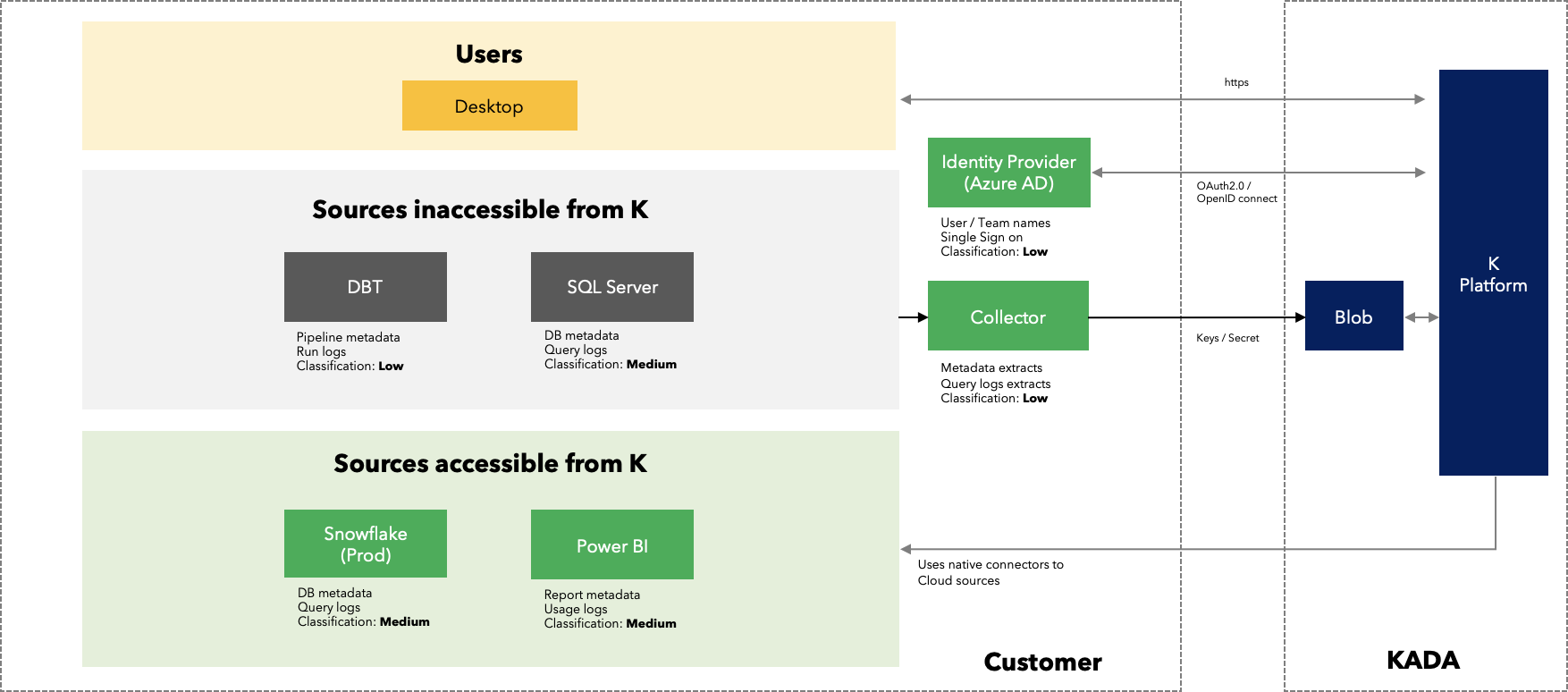
Task: Select the green Collector box
Action: pyautogui.click(x=1007, y=316)
